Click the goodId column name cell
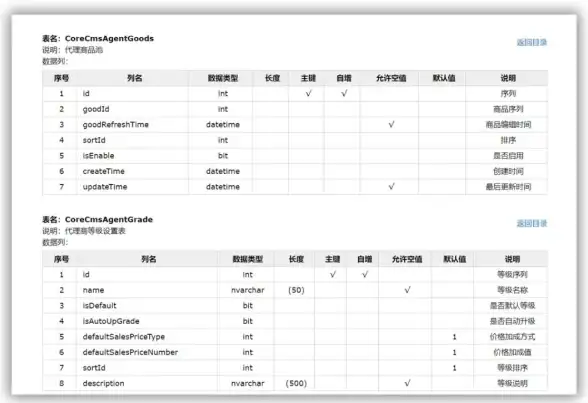The width and height of the screenshot is (588, 403). pos(96,109)
